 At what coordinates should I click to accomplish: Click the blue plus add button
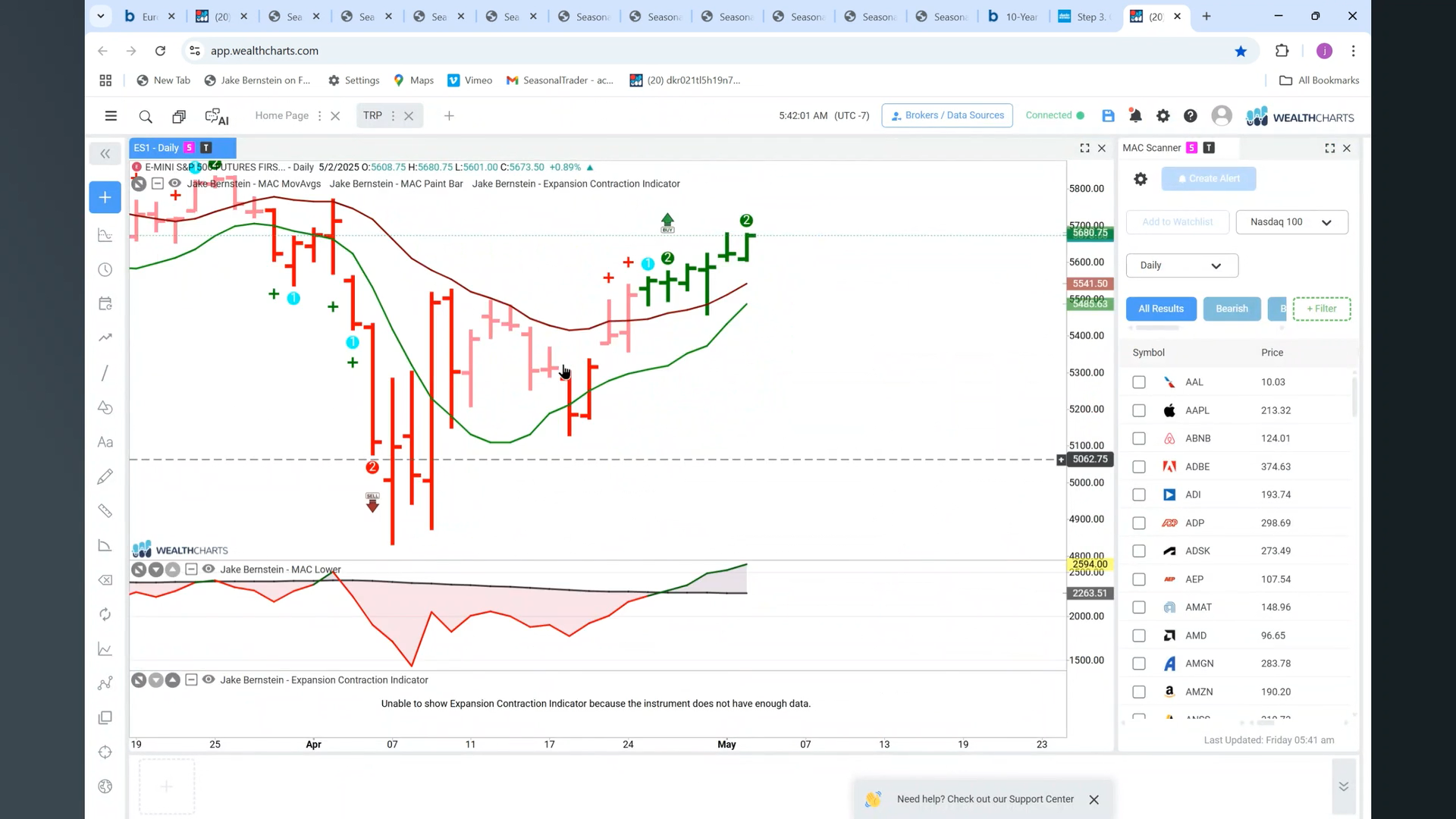point(105,197)
